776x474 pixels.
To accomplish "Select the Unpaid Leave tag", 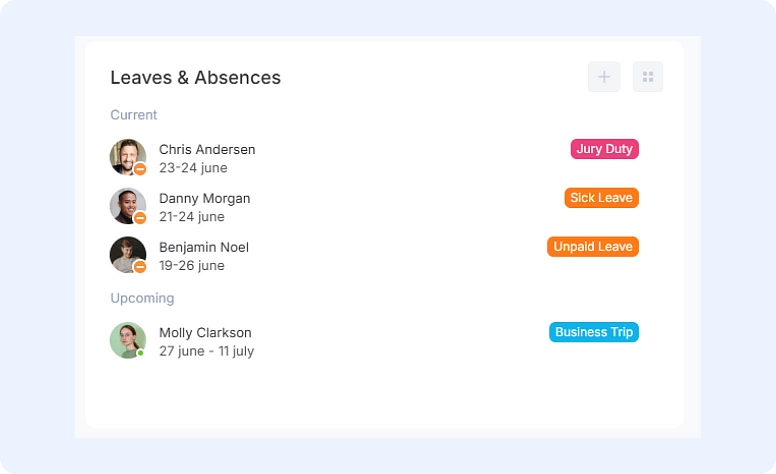I will pos(593,246).
